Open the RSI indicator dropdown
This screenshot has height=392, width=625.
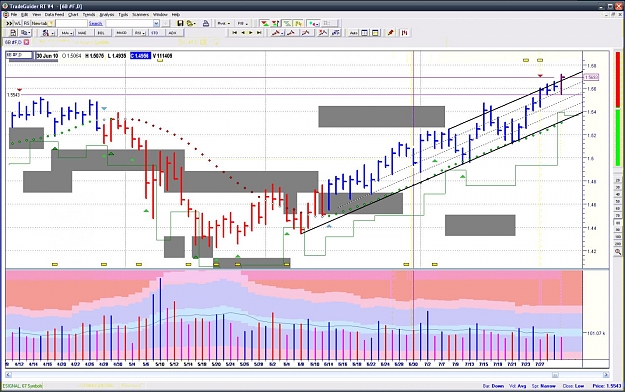139,33
